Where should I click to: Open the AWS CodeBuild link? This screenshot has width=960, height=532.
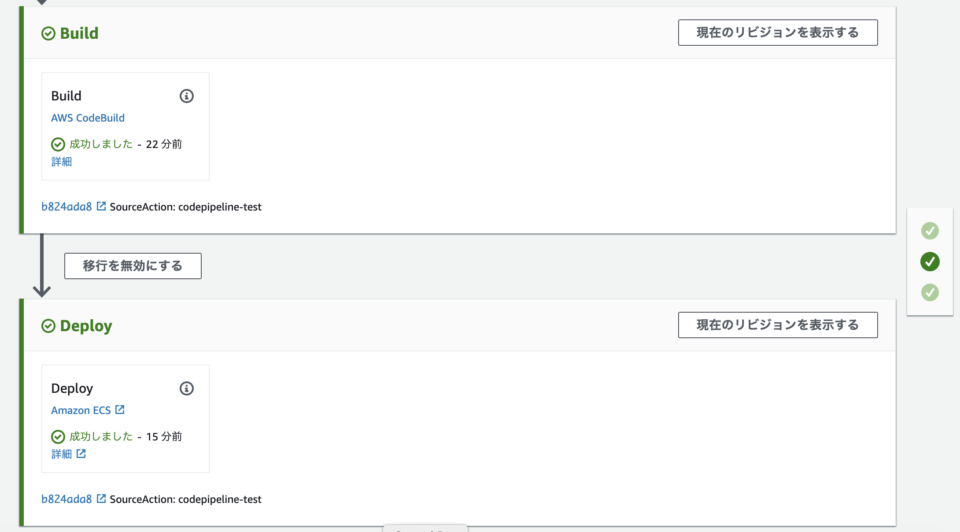pyautogui.click(x=88, y=118)
